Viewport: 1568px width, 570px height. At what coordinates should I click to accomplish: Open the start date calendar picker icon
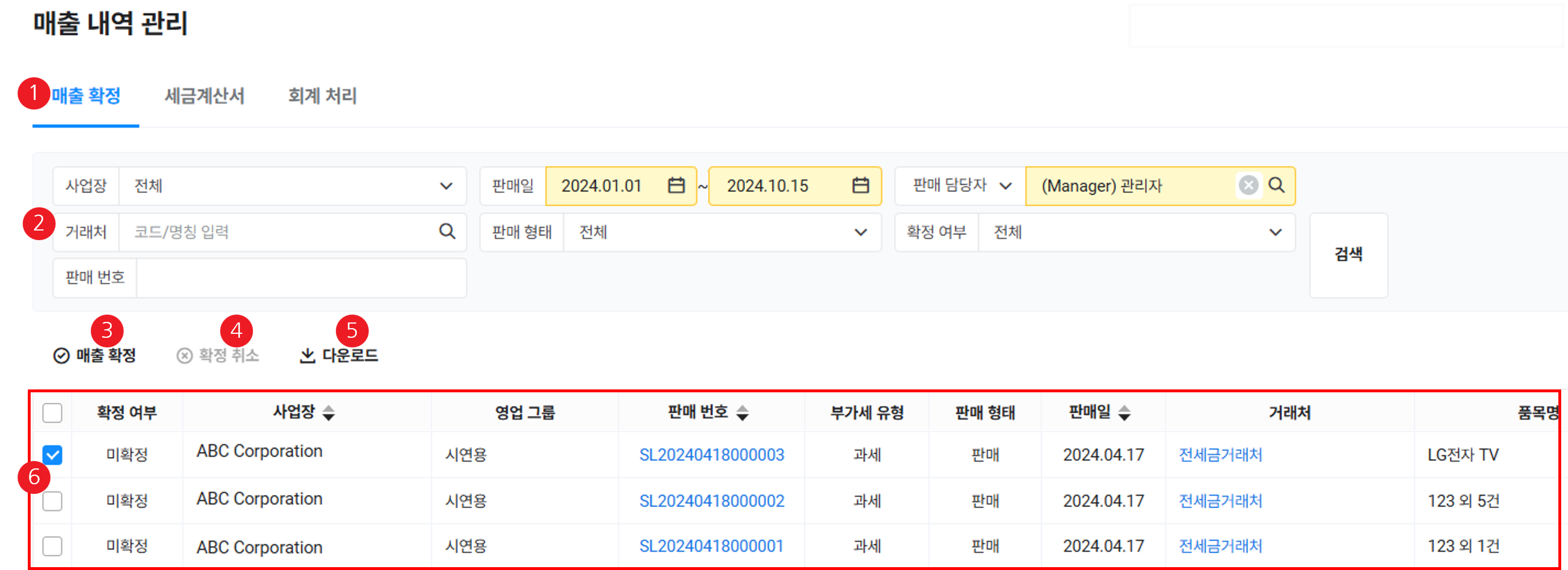click(x=676, y=185)
